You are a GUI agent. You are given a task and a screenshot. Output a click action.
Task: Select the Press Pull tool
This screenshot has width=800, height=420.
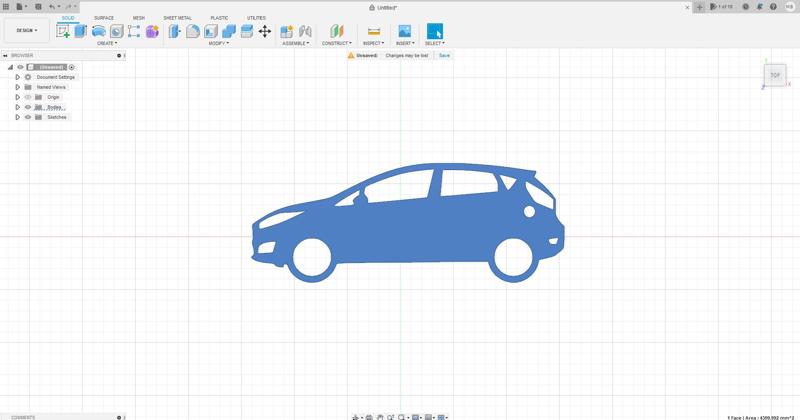tap(174, 31)
